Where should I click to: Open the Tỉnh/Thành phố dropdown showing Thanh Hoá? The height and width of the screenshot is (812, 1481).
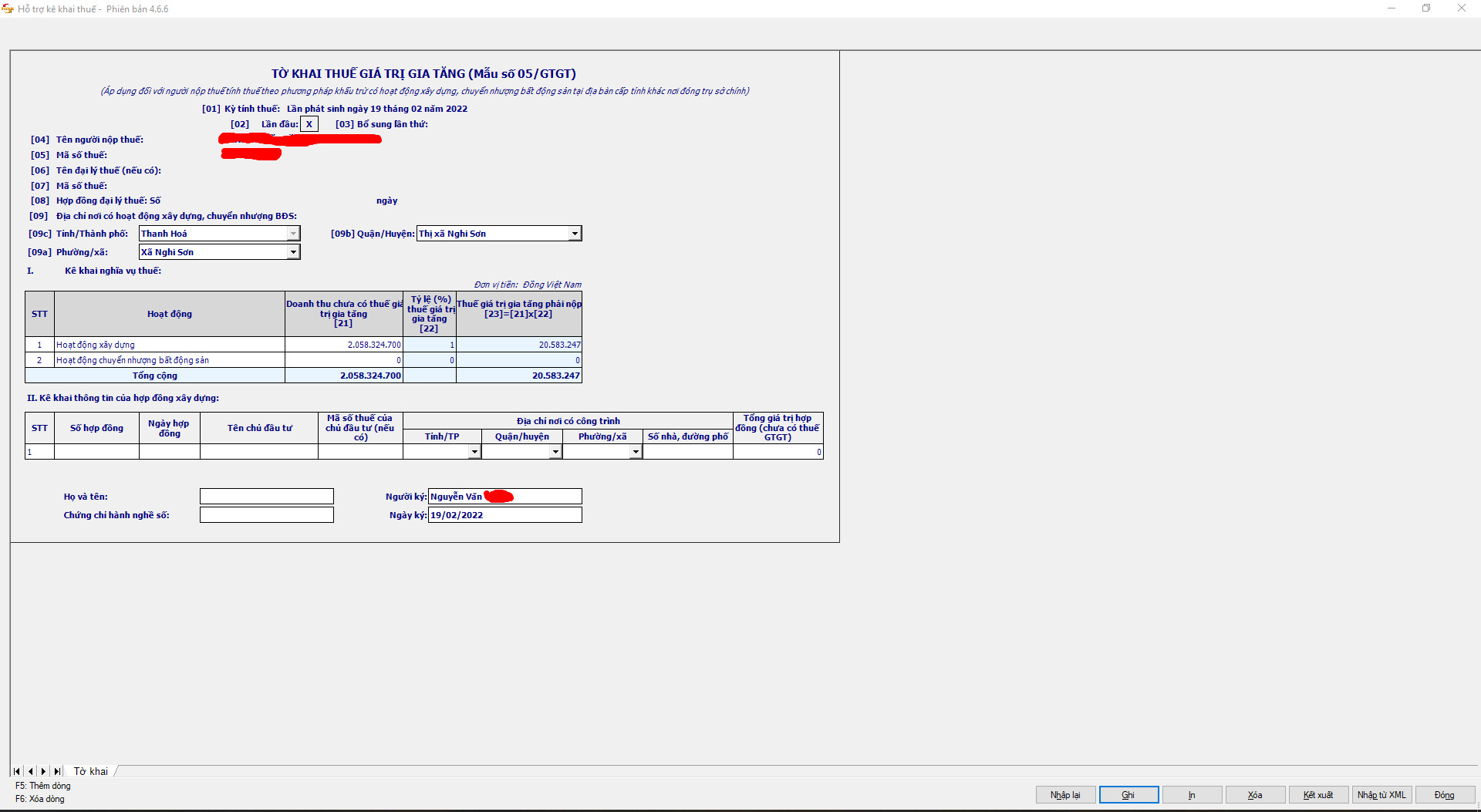(293, 234)
